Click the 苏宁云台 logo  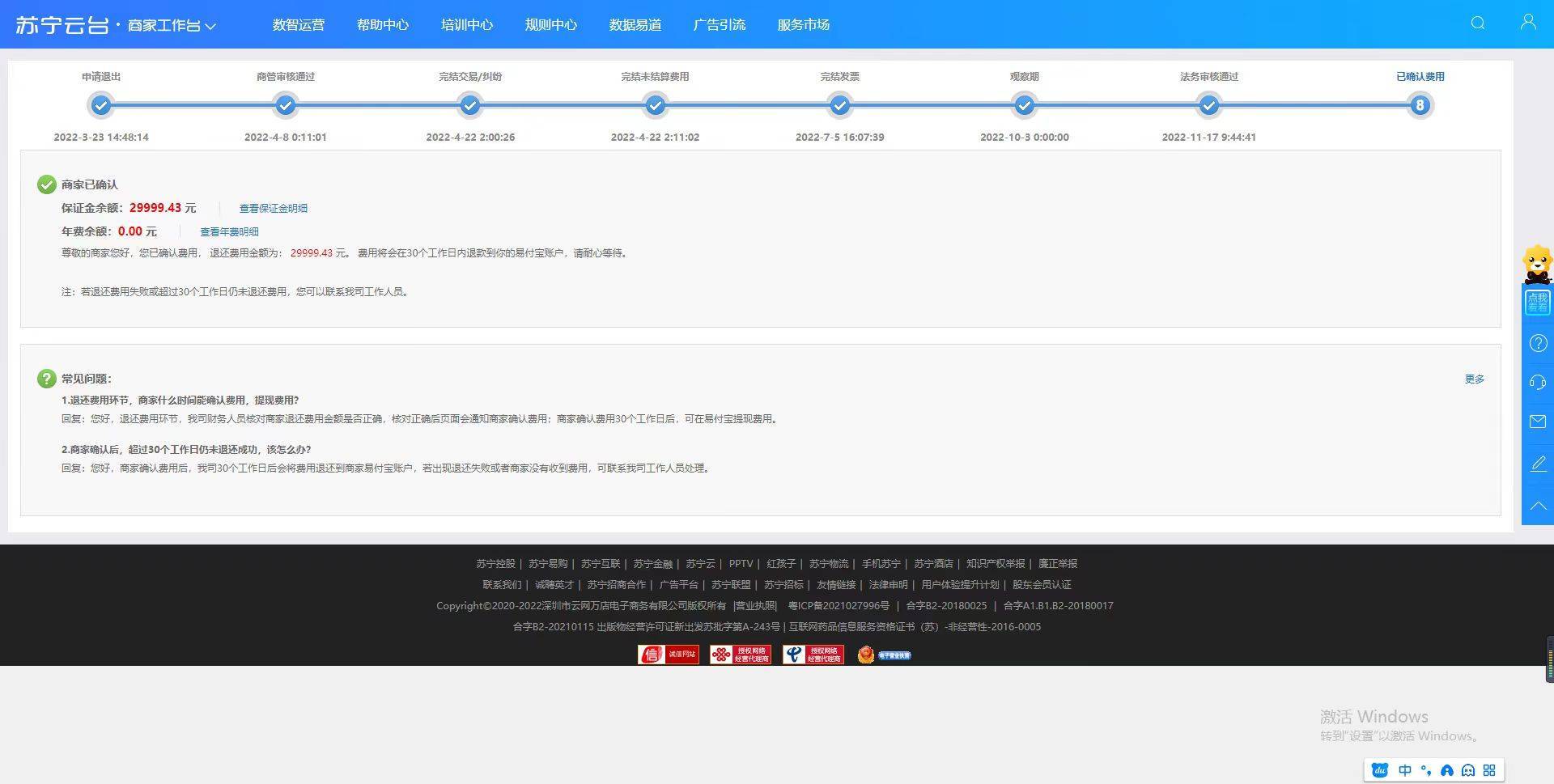tap(62, 25)
